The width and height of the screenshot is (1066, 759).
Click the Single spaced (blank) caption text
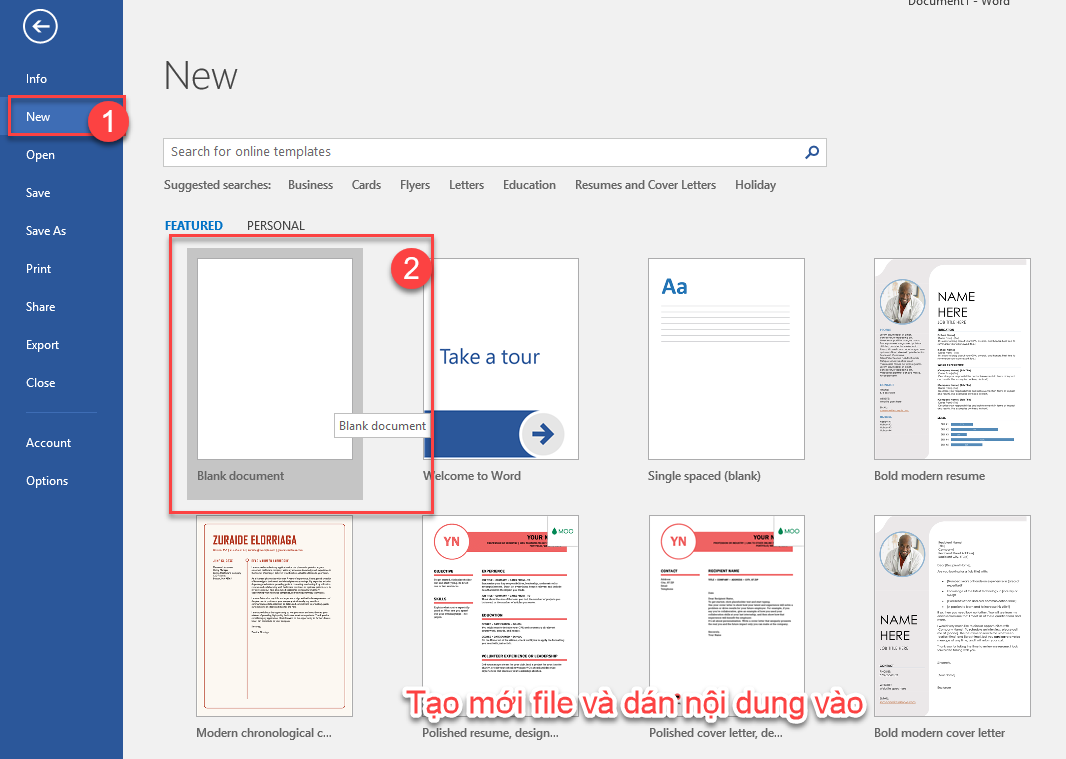click(704, 476)
